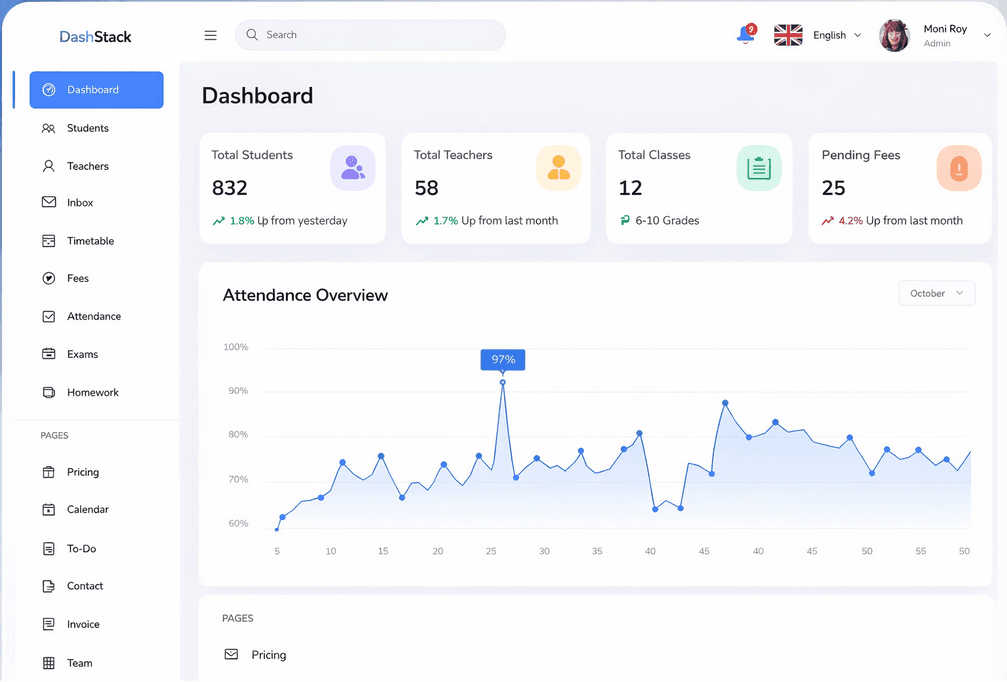Click the Inbox envelope icon in sidebar
The width and height of the screenshot is (1007, 682).
coord(49,203)
